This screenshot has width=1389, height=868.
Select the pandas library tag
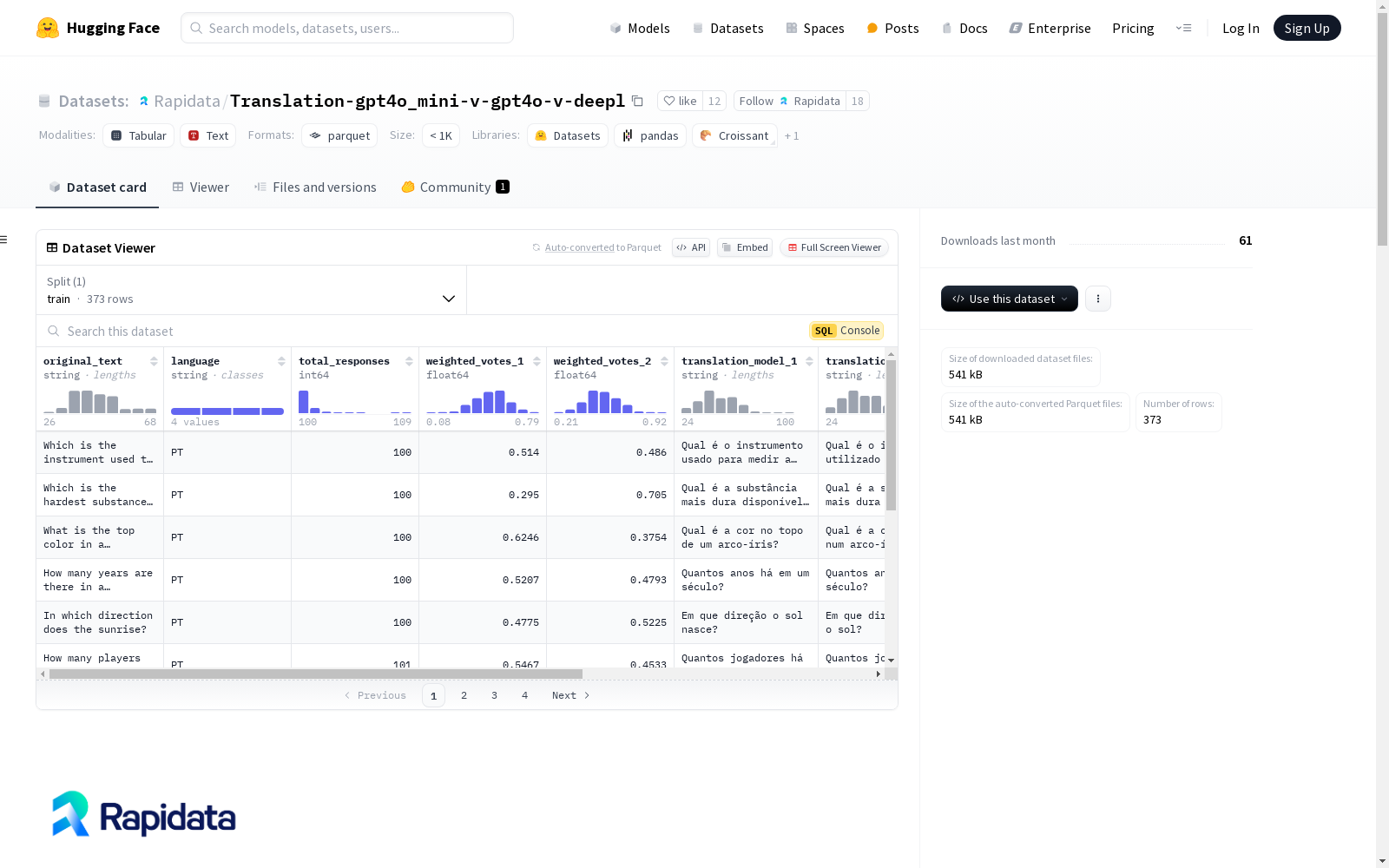pos(650,135)
